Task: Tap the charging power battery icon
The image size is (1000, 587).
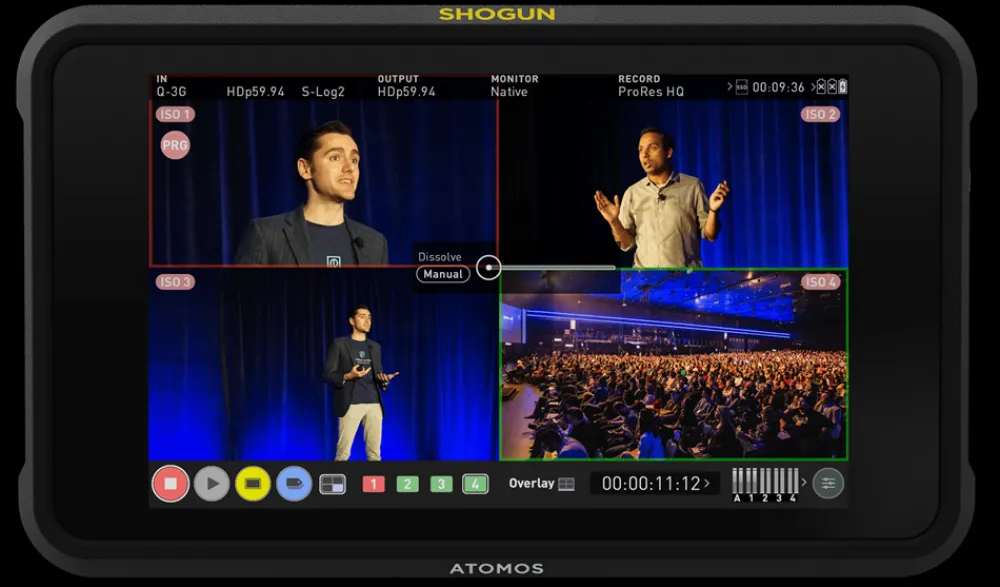Action: [842, 87]
